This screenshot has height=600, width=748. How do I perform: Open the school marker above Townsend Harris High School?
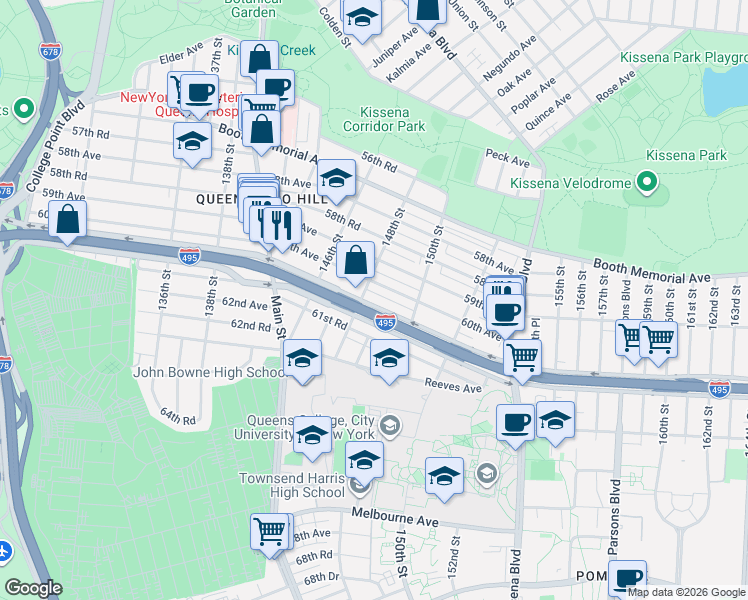coord(364,462)
